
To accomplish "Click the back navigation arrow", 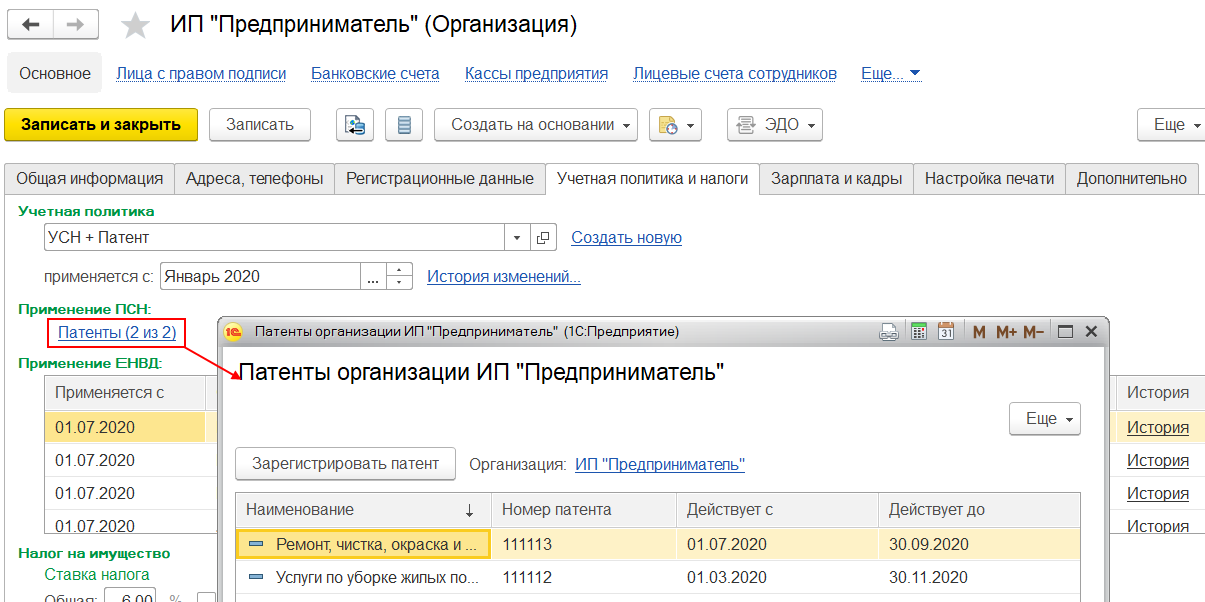I will point(30,24).
